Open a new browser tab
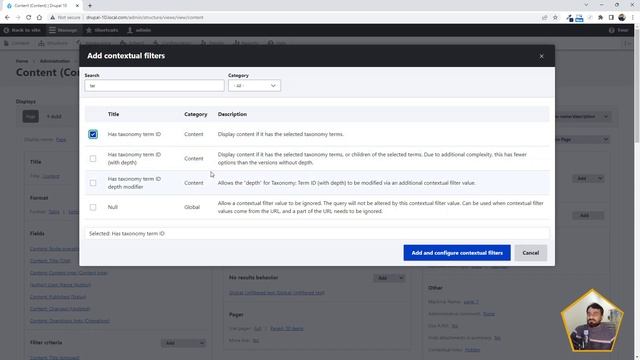The image size is (640, 360). coord(90,6)
